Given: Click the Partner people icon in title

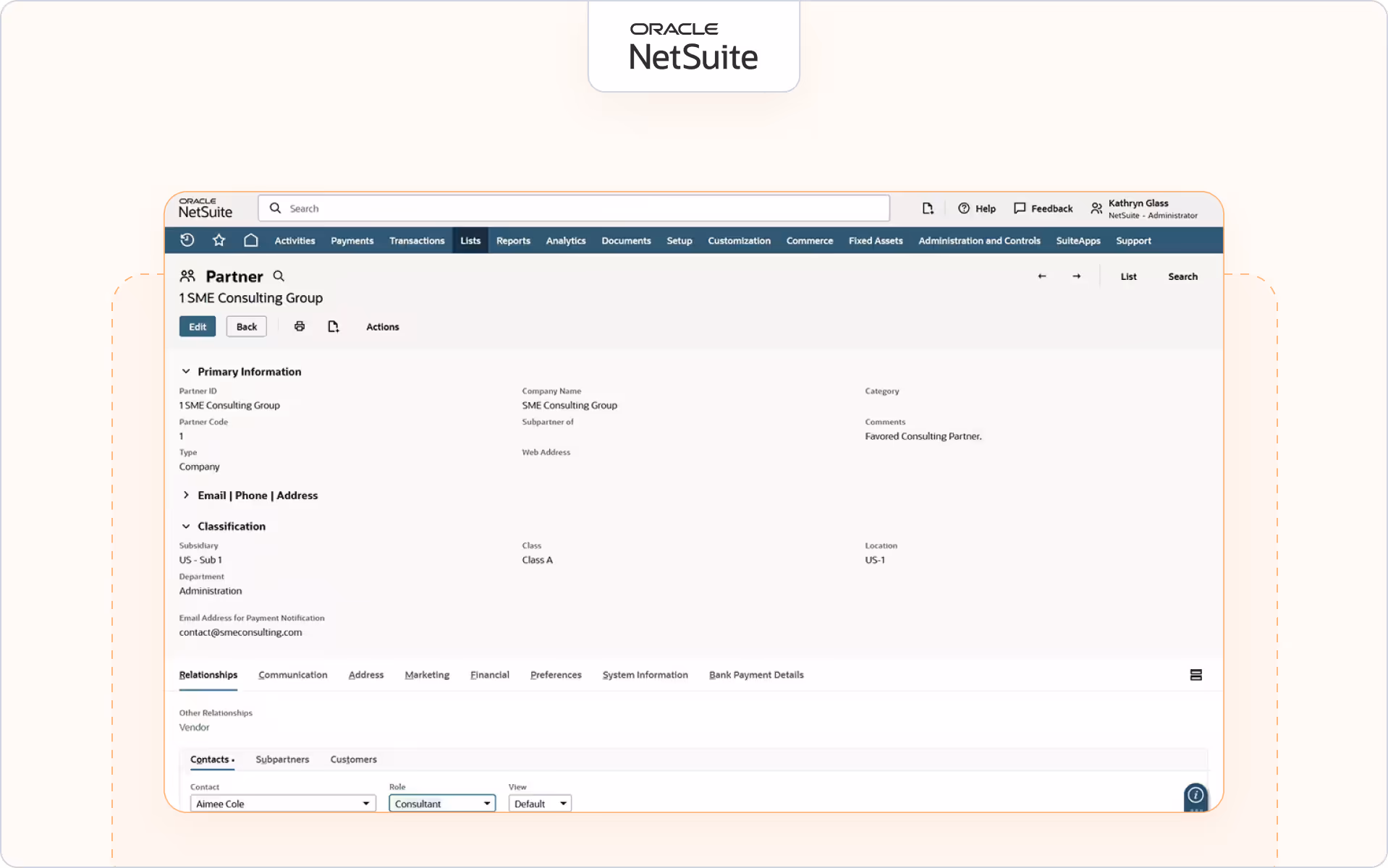Looking at the screenshot, I should tap(187, 276).
